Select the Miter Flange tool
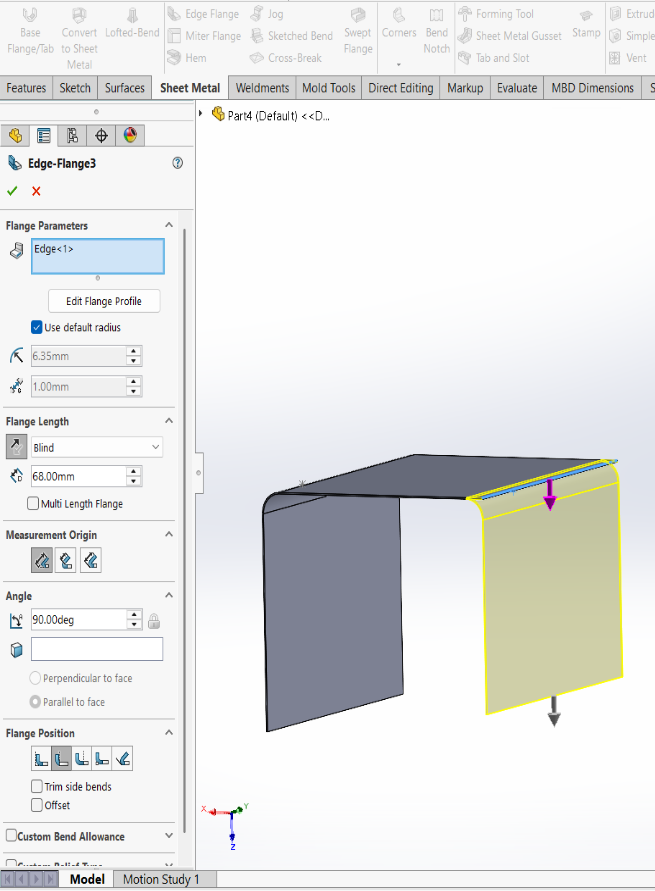This screenshot has height=891, width=655. click(205, 36)
